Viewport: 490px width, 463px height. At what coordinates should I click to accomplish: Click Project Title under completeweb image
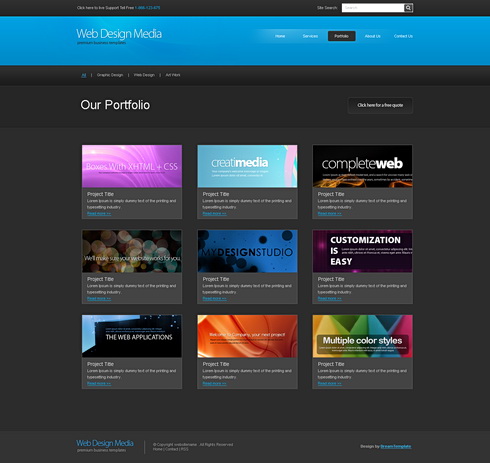pyautogui.click(x=331, y=194)
